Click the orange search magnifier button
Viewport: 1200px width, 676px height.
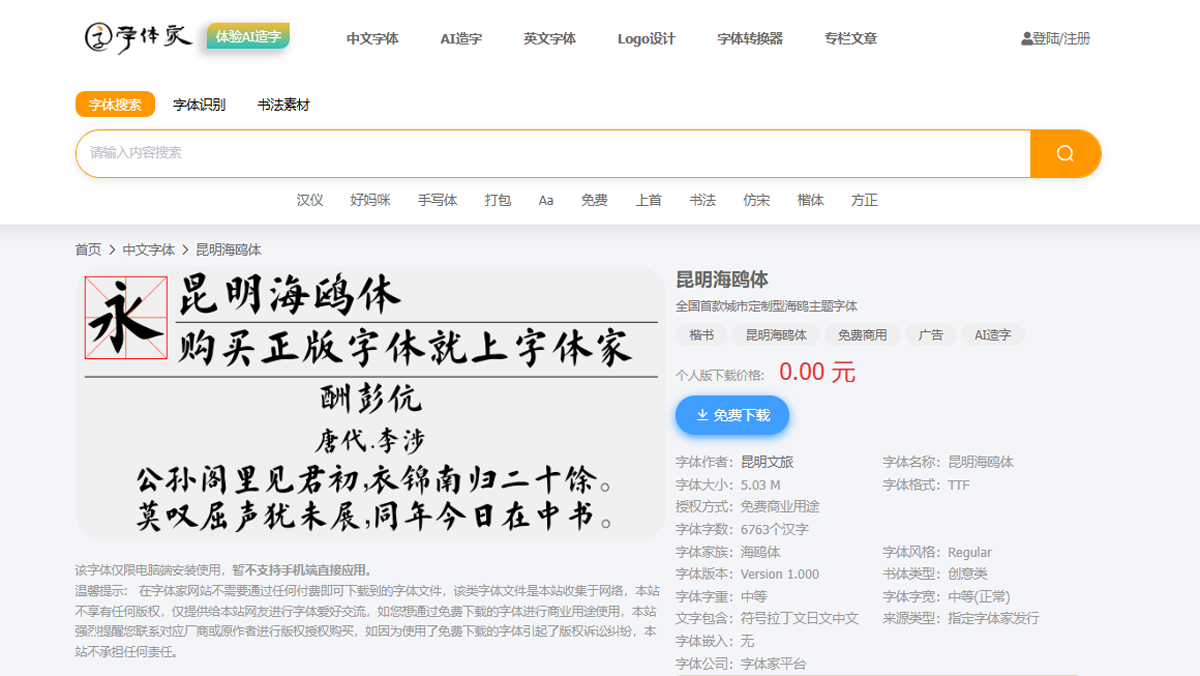click(1065, 153)
